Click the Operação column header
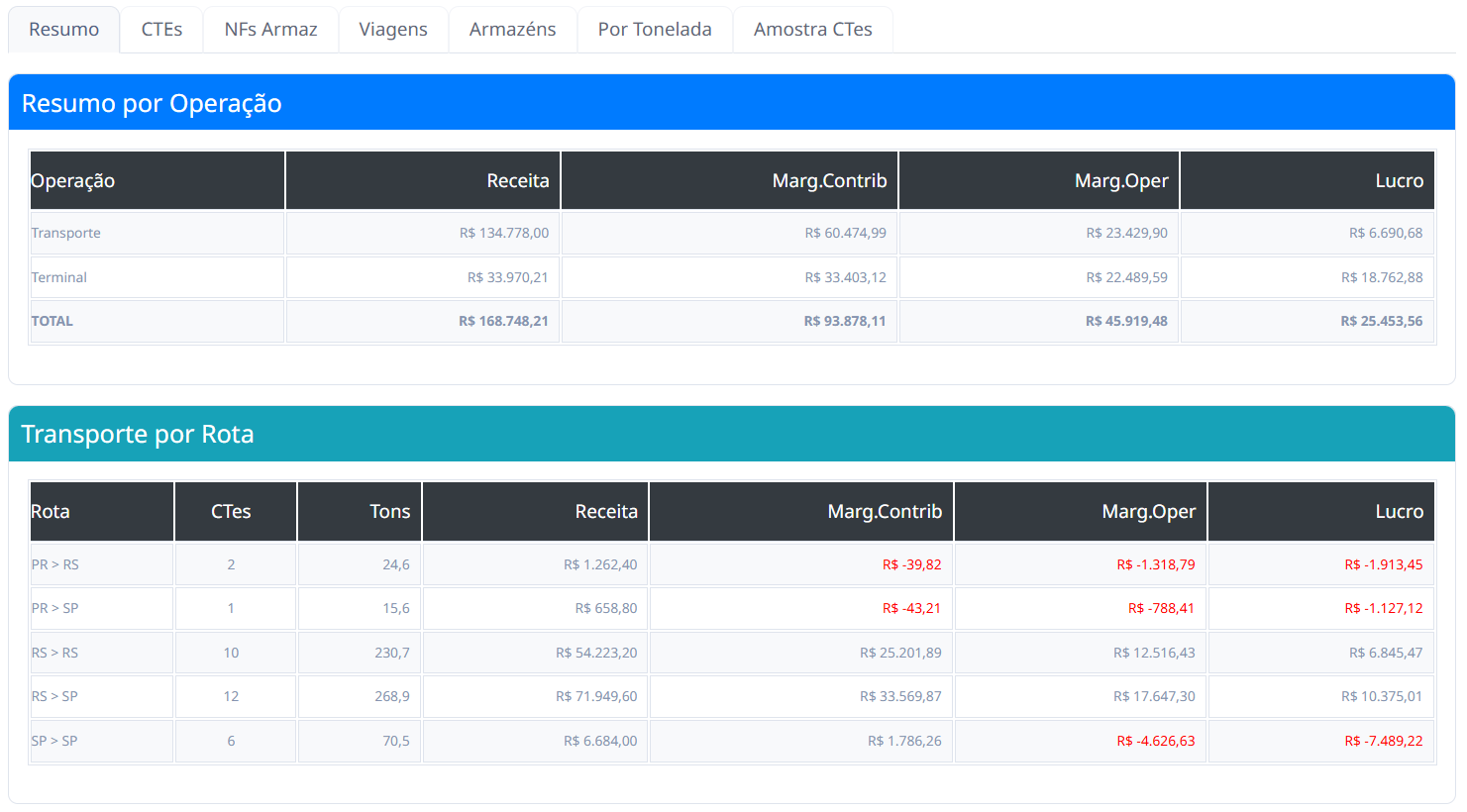This screenshot has height=812, width=1467. tap(73, 181)
